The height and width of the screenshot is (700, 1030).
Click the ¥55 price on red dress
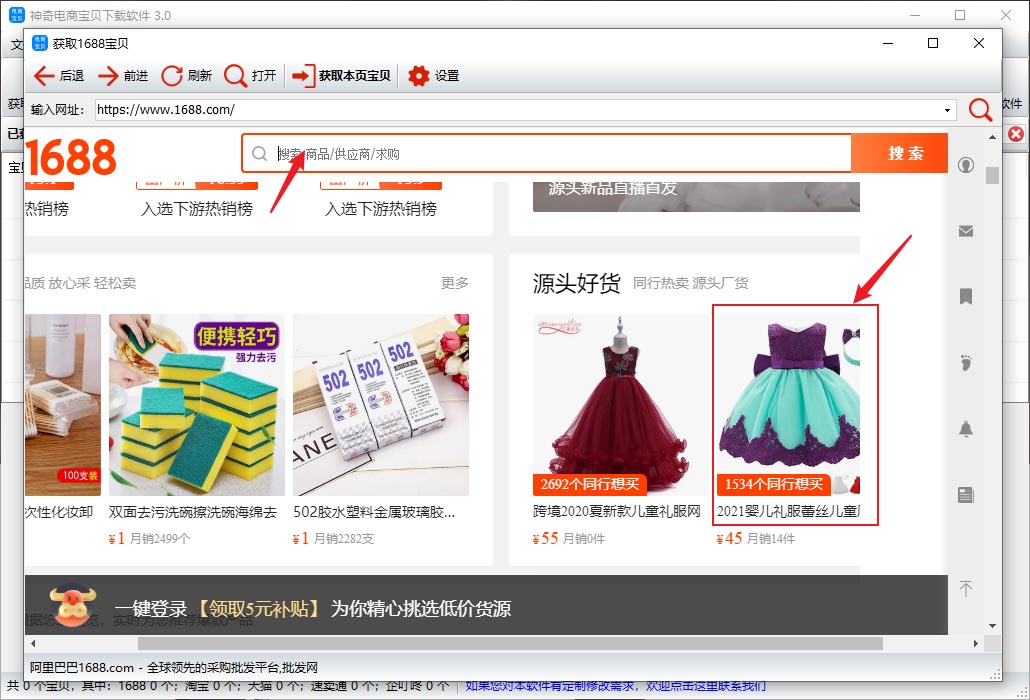point(545,538)
